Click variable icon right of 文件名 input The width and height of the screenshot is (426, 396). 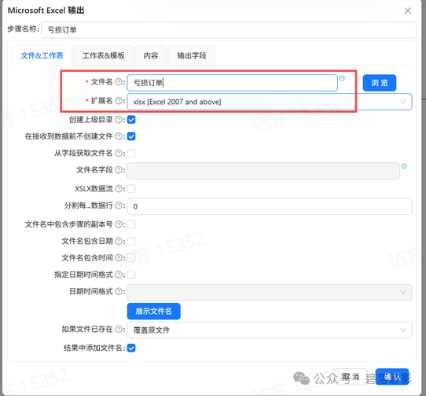342,78
